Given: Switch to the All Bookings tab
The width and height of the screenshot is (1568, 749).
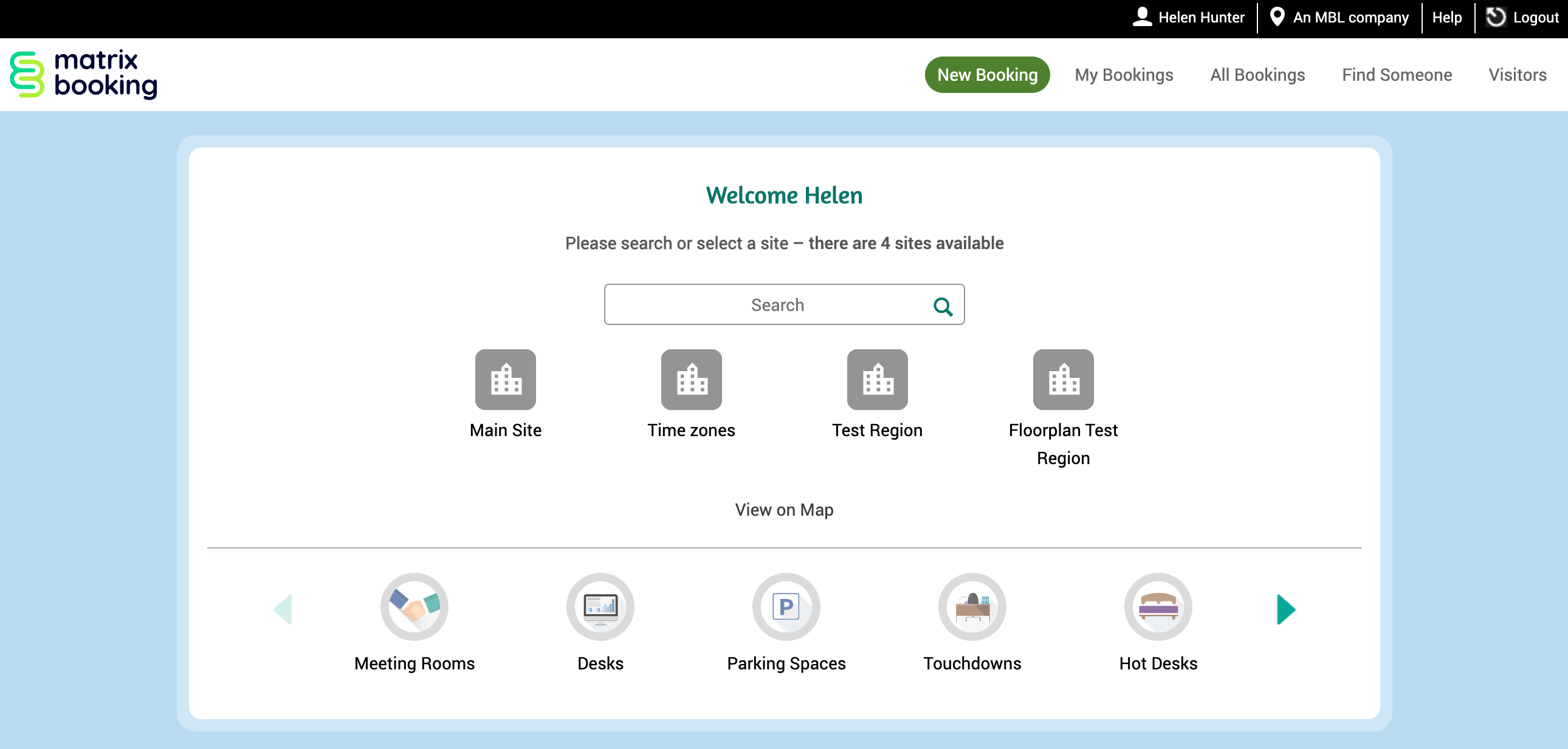Looking at the screenshot, I should coord(1257,75).
